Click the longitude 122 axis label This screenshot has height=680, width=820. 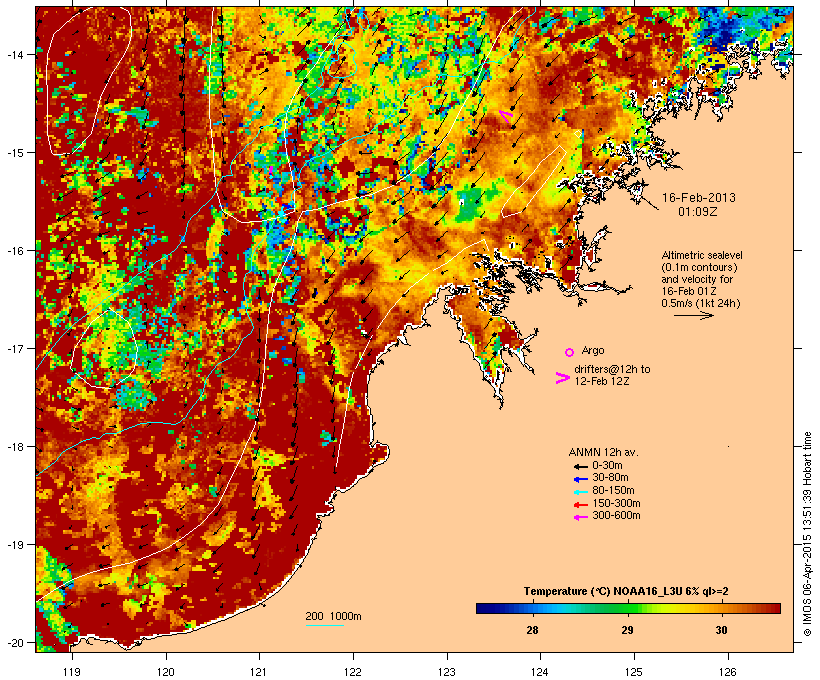(353, 672)
